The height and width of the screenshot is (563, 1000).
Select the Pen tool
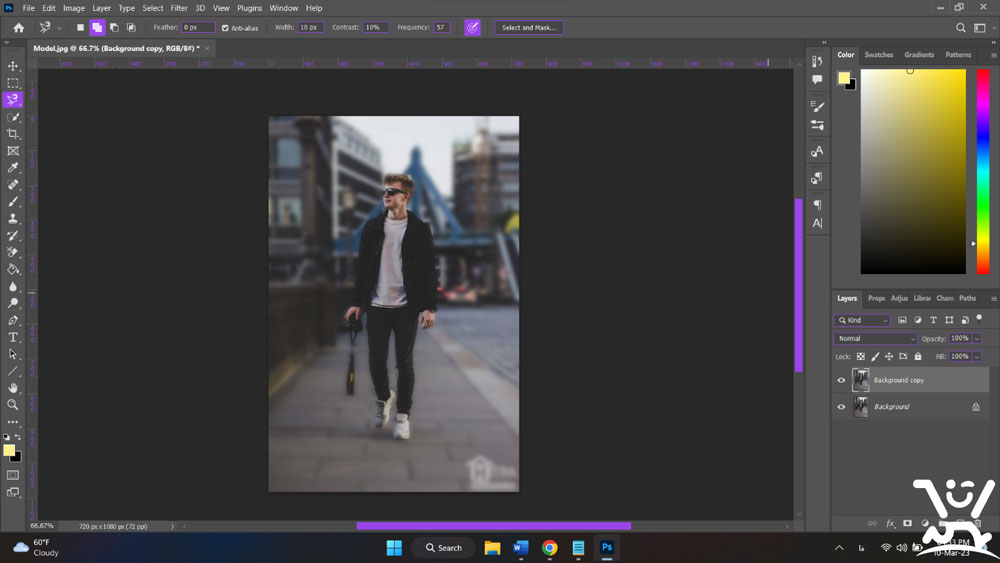click(x=13, y=320)
